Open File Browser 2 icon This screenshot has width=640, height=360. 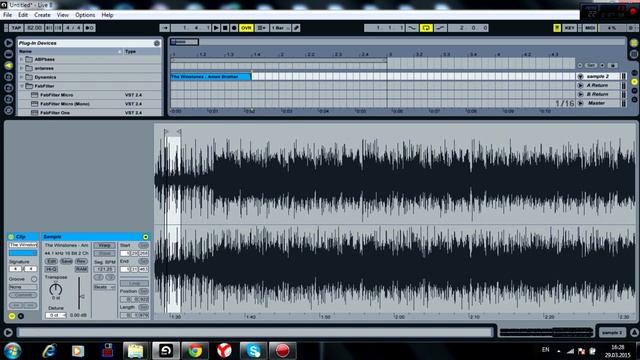8,88
